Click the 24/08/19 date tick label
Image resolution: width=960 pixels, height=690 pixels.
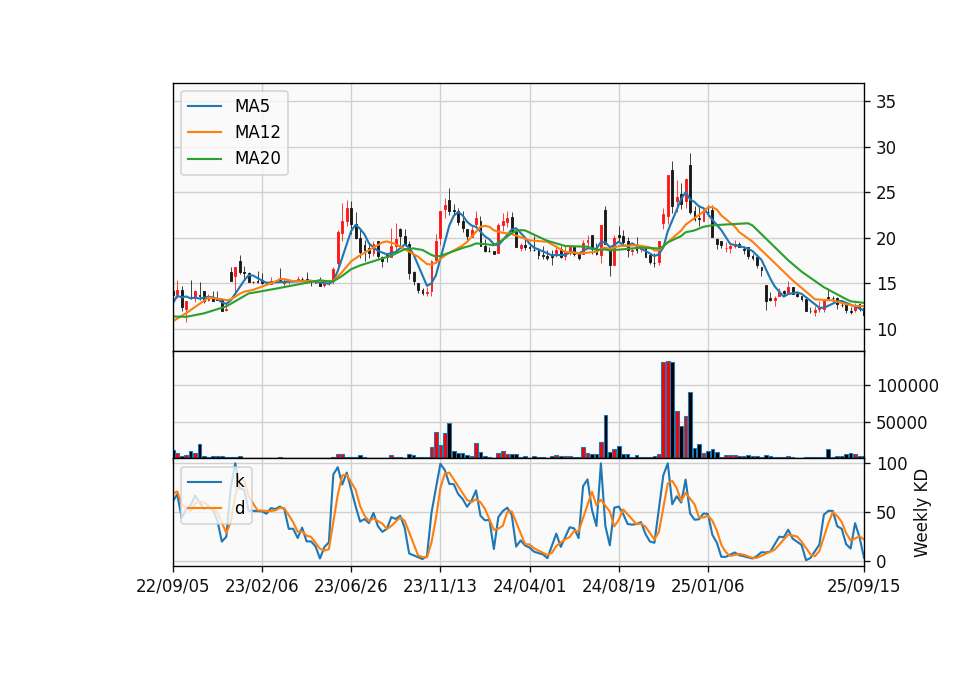click(618, 586)
